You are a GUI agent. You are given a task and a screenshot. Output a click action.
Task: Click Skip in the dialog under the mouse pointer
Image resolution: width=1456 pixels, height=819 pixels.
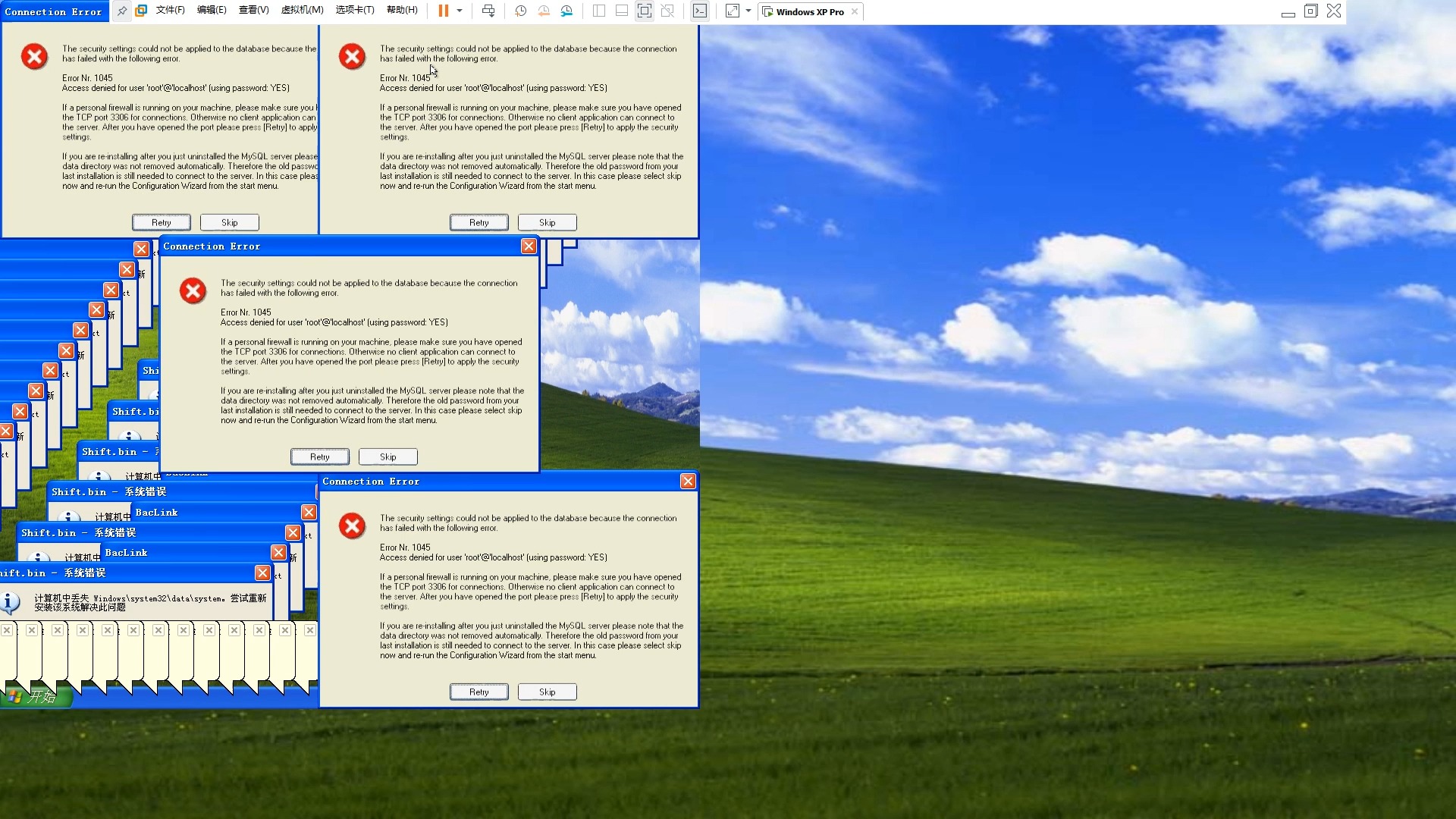pyautogui.click(x=548, y=222)
